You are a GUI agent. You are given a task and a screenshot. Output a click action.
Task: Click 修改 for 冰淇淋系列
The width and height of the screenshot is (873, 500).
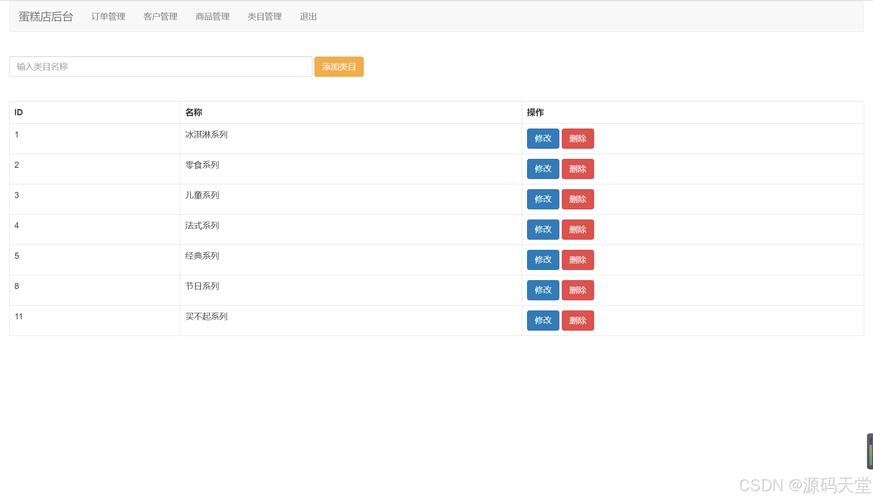coord(543,139)
